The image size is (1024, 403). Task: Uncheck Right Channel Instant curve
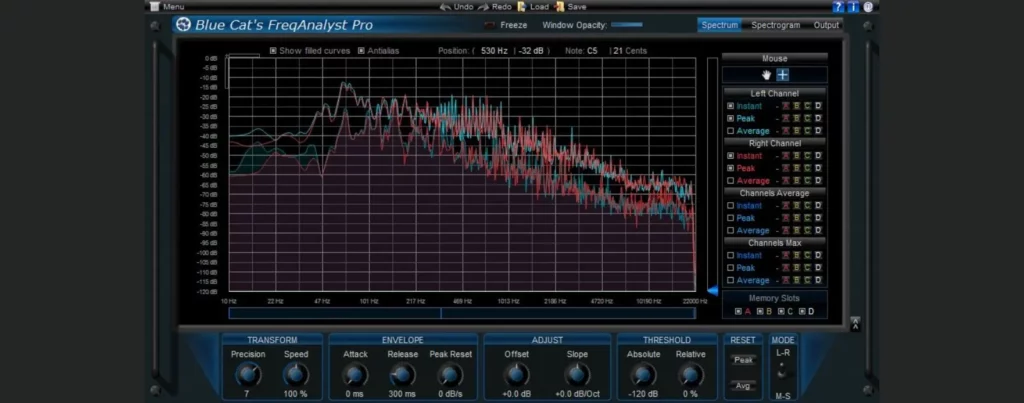730,156
